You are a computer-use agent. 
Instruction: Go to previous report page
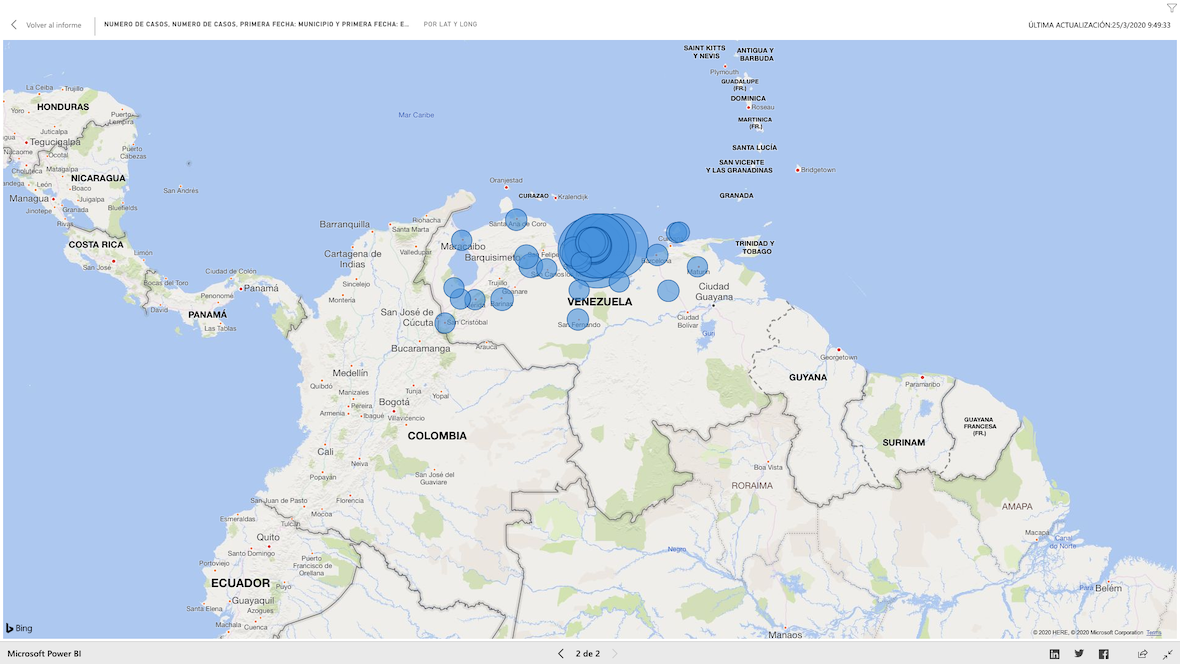(x=561, y=654)
